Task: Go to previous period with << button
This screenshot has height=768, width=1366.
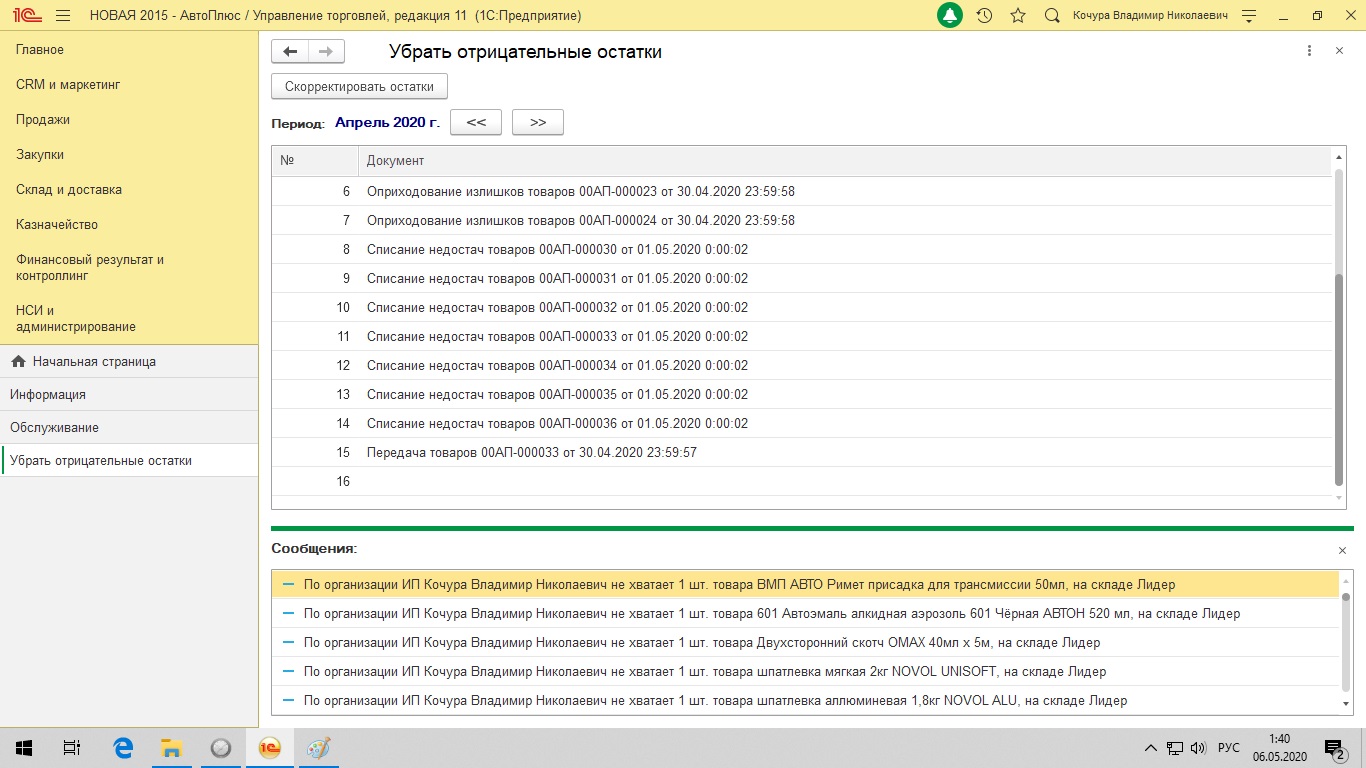Action: pyautogui.click(x=476, y=122)
